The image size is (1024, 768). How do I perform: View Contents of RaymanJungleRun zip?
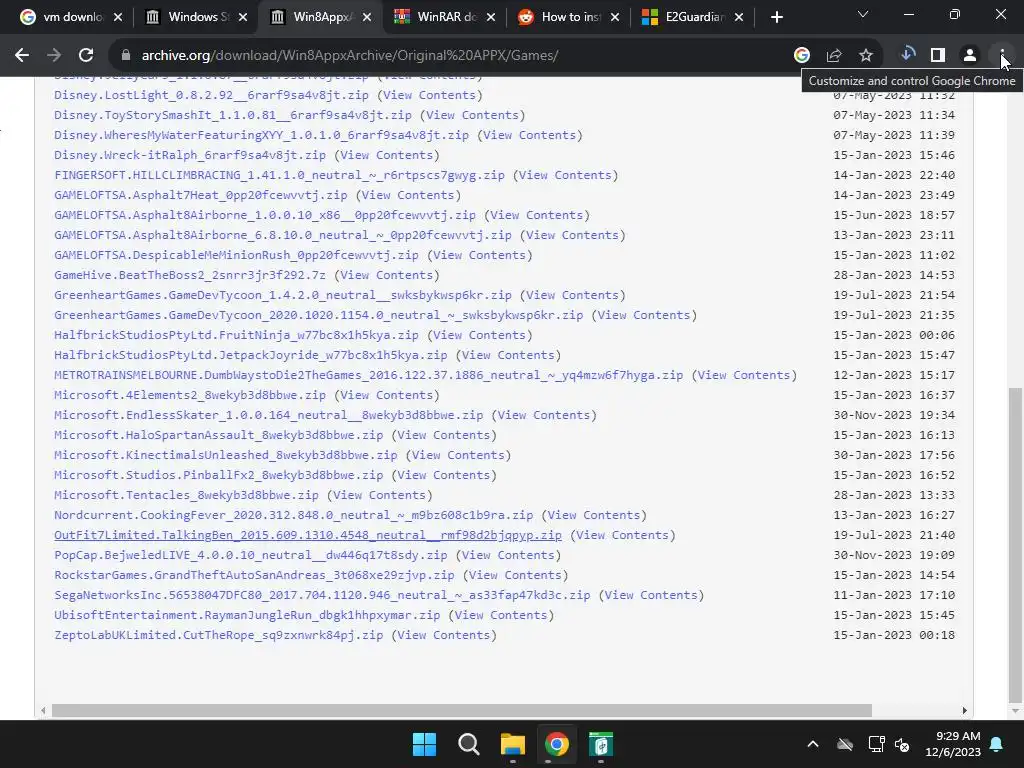502,615
